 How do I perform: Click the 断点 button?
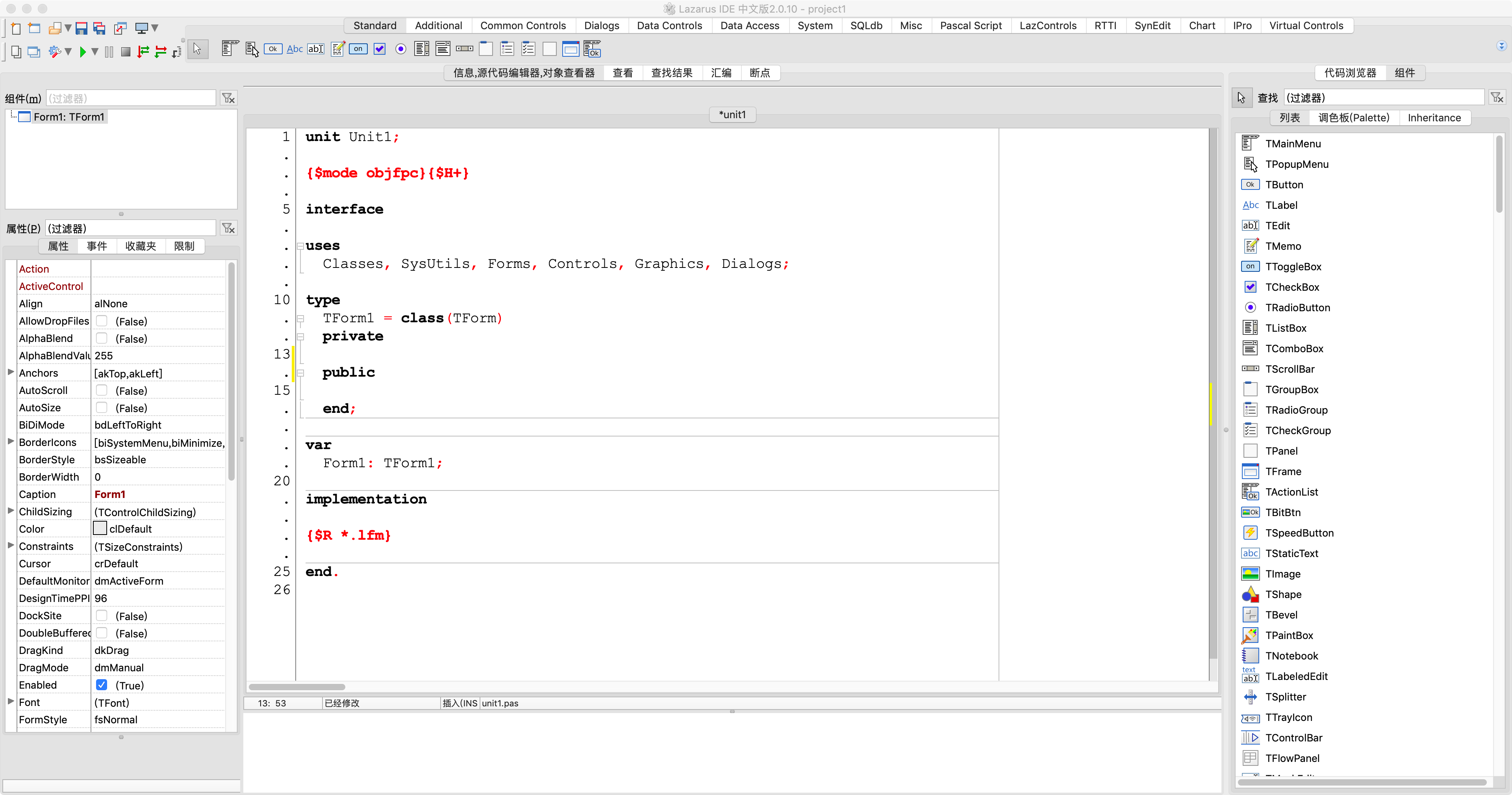[760, 73]
